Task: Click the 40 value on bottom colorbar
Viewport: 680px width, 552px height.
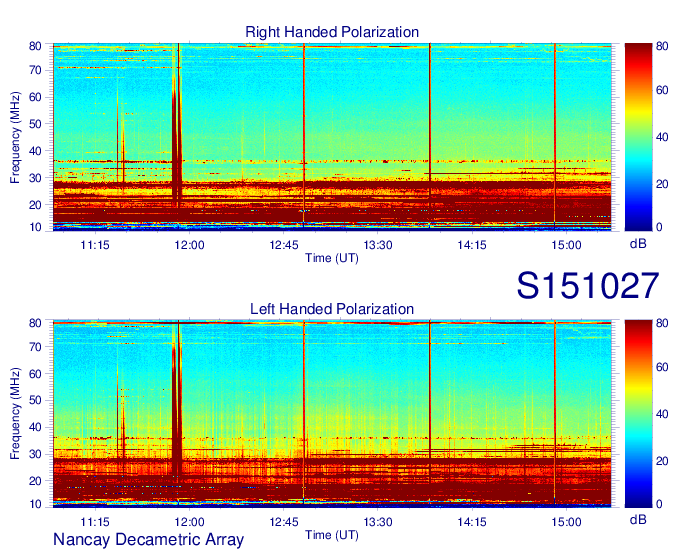Action: coord(662,414)
